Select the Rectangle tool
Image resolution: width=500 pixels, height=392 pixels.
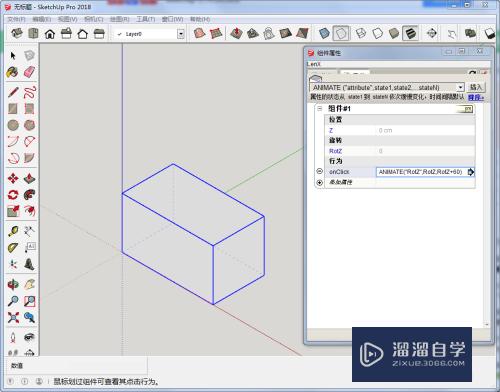click(x=13, y=109)
